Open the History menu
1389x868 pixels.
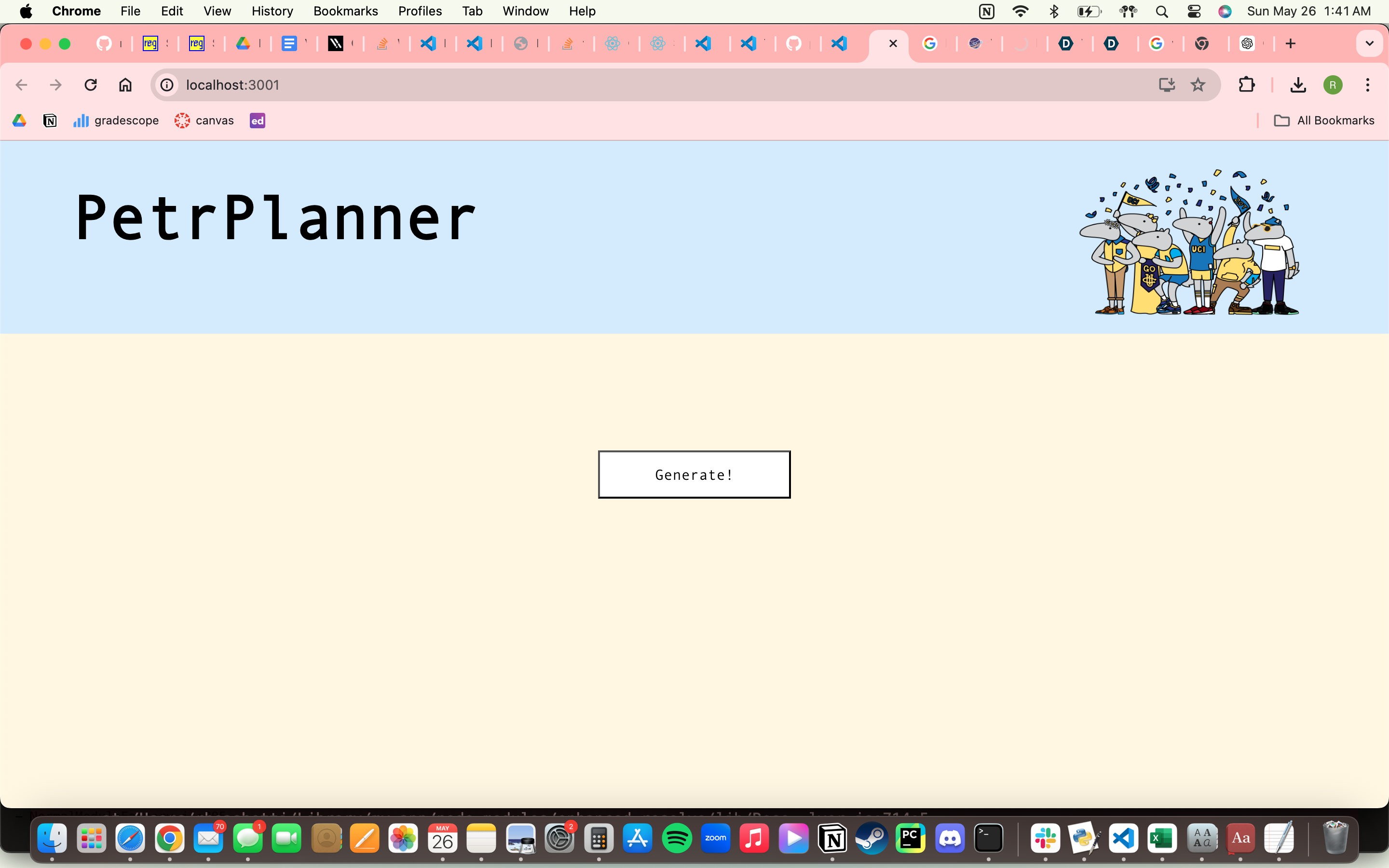(x=272, y=11)
